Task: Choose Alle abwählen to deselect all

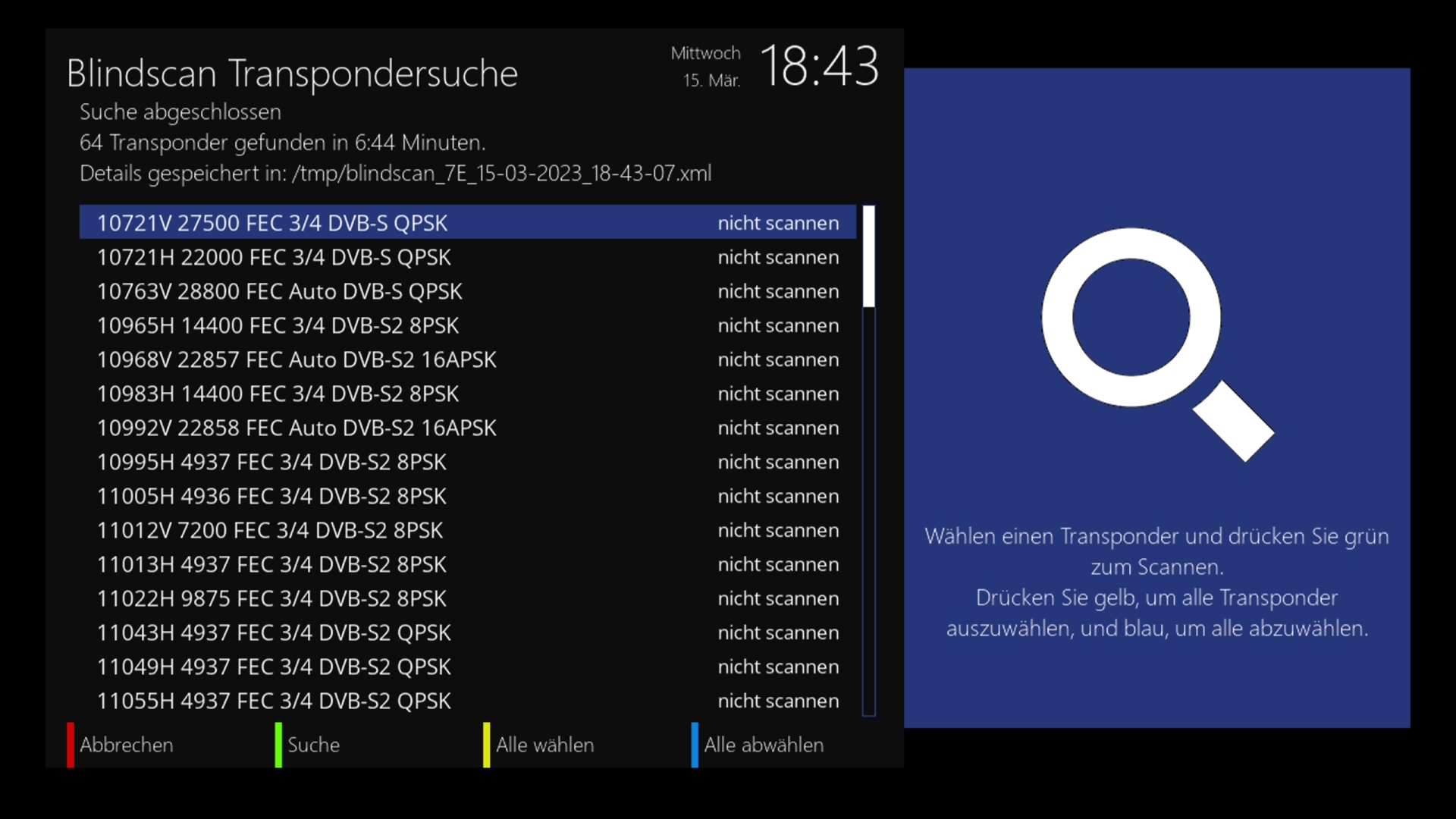Action: pos(764,745)
